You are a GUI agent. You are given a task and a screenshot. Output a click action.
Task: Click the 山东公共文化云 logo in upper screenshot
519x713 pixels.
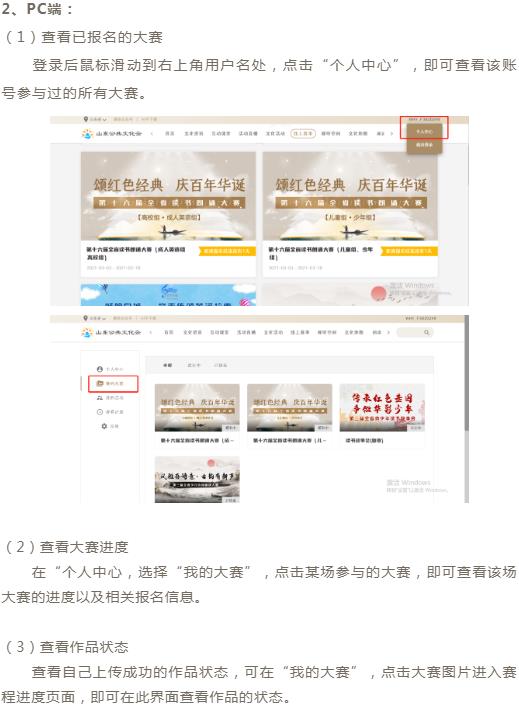[x=111, y=133]
